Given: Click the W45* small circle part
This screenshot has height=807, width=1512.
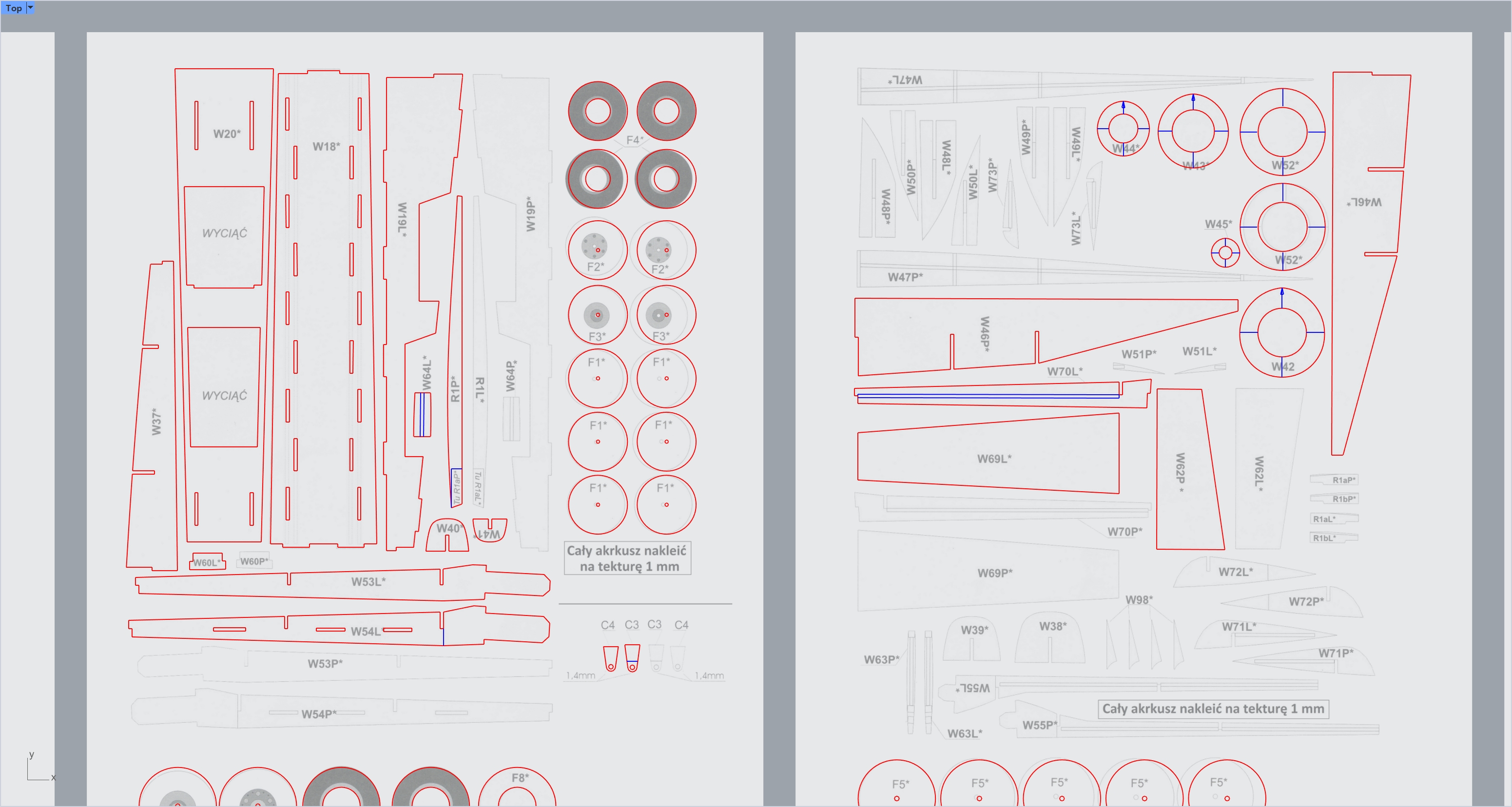Looking at the screenshot, I should pyautogui.click(x=1225, y=253).
